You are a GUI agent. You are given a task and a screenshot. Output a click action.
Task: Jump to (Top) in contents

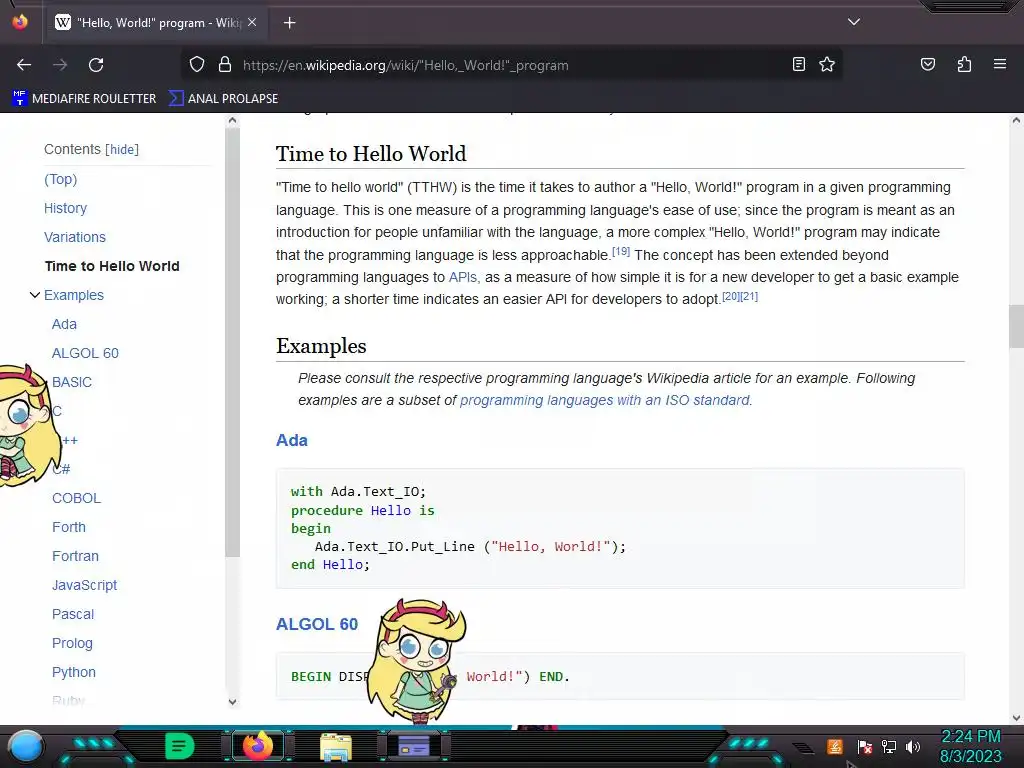60,179
